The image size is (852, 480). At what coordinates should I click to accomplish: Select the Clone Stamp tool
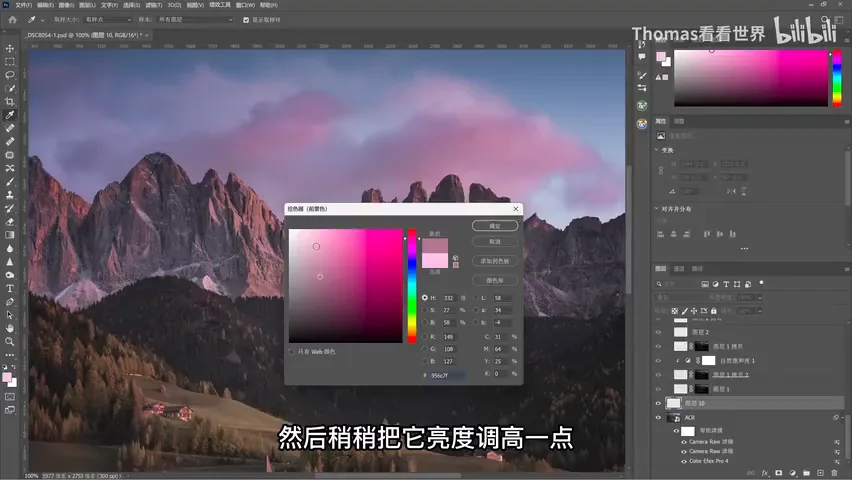coord(10,195)
